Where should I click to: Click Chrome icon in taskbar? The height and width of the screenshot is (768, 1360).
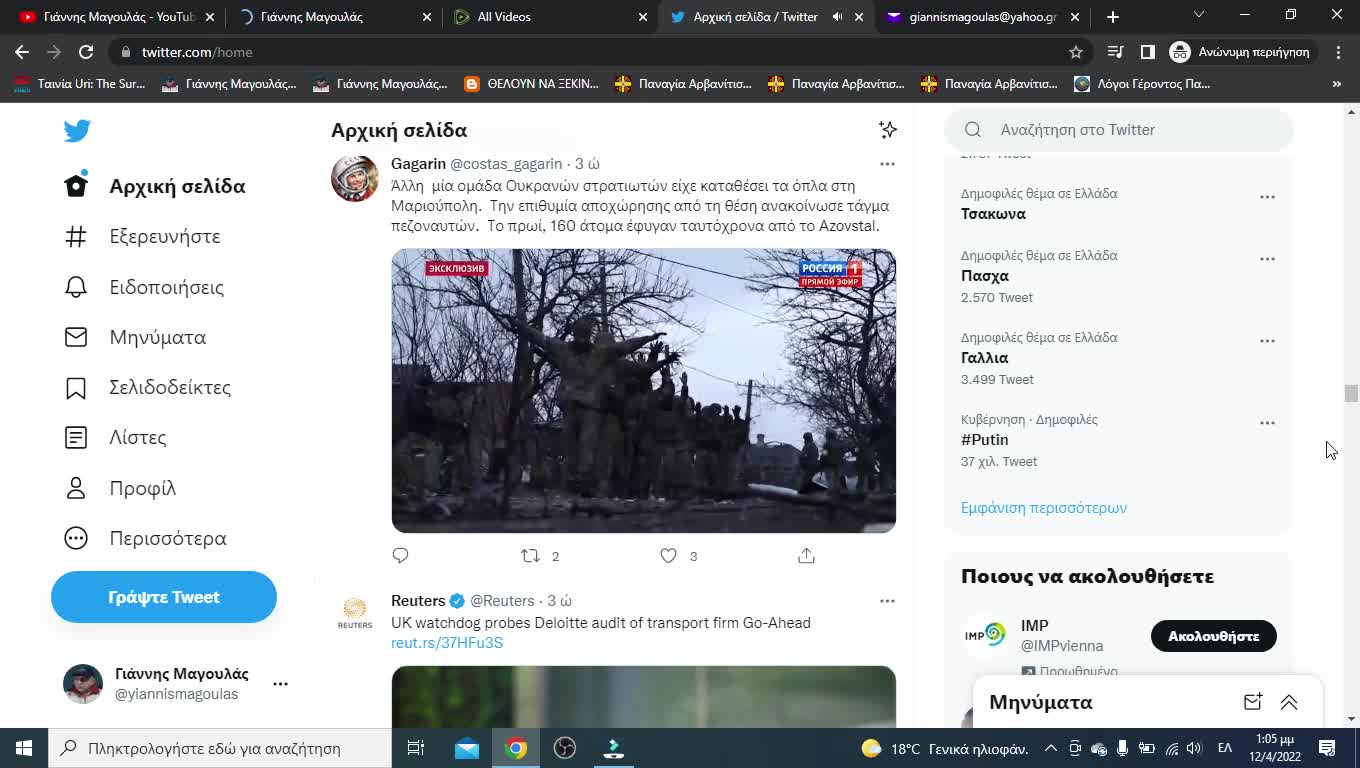[516, 748]
